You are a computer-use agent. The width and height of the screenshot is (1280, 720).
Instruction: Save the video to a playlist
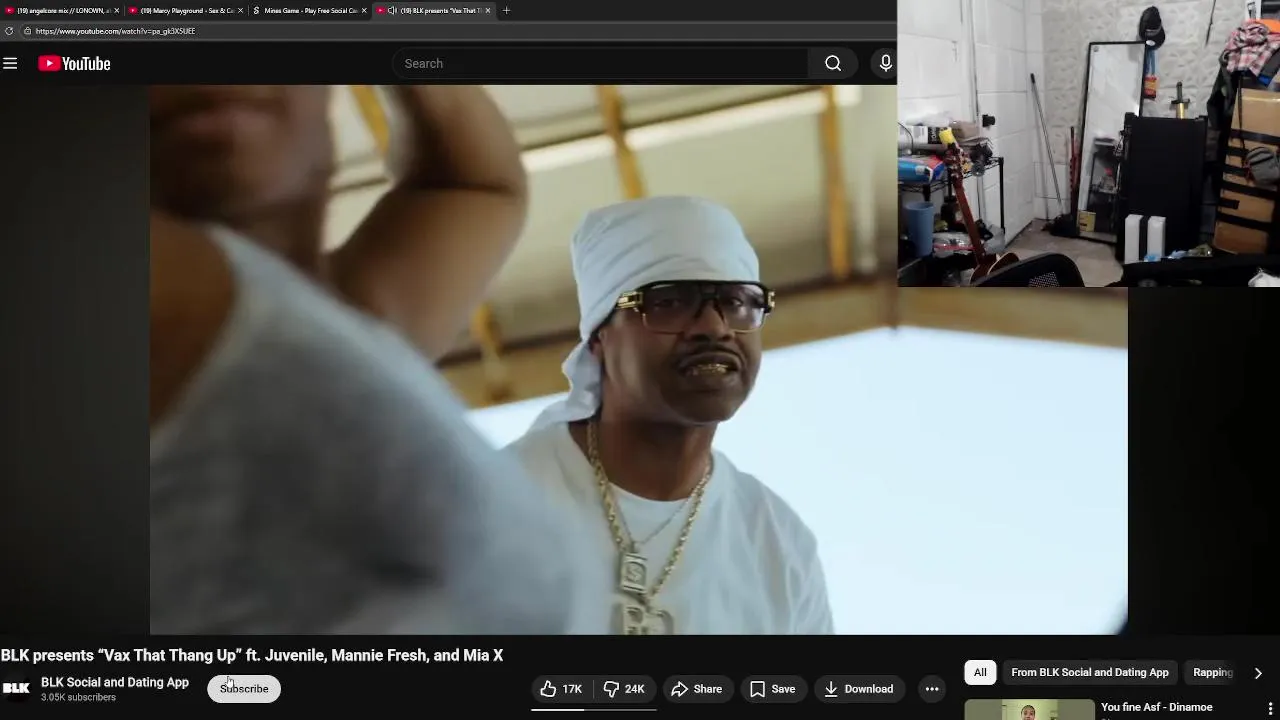click(773, 689)
